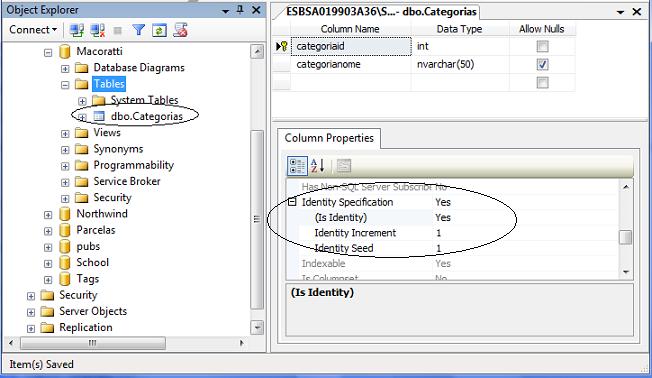Toggle Allow Nulls checkbox on empty row

542,83
